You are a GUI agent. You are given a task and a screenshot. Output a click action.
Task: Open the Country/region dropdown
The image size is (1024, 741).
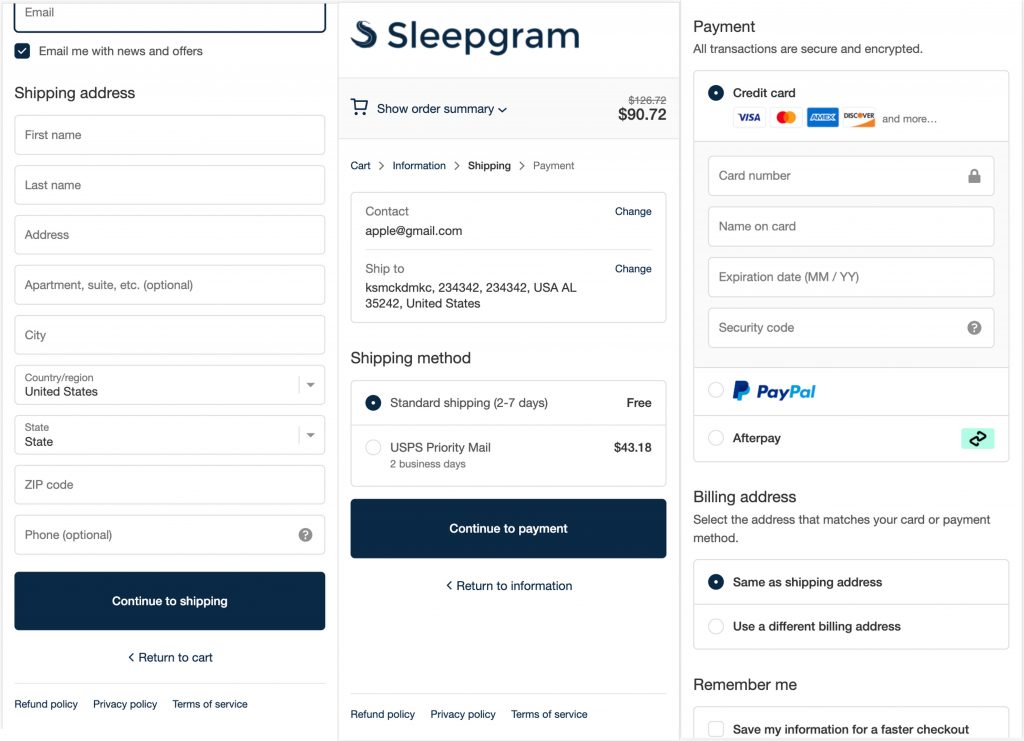[310, 385]
